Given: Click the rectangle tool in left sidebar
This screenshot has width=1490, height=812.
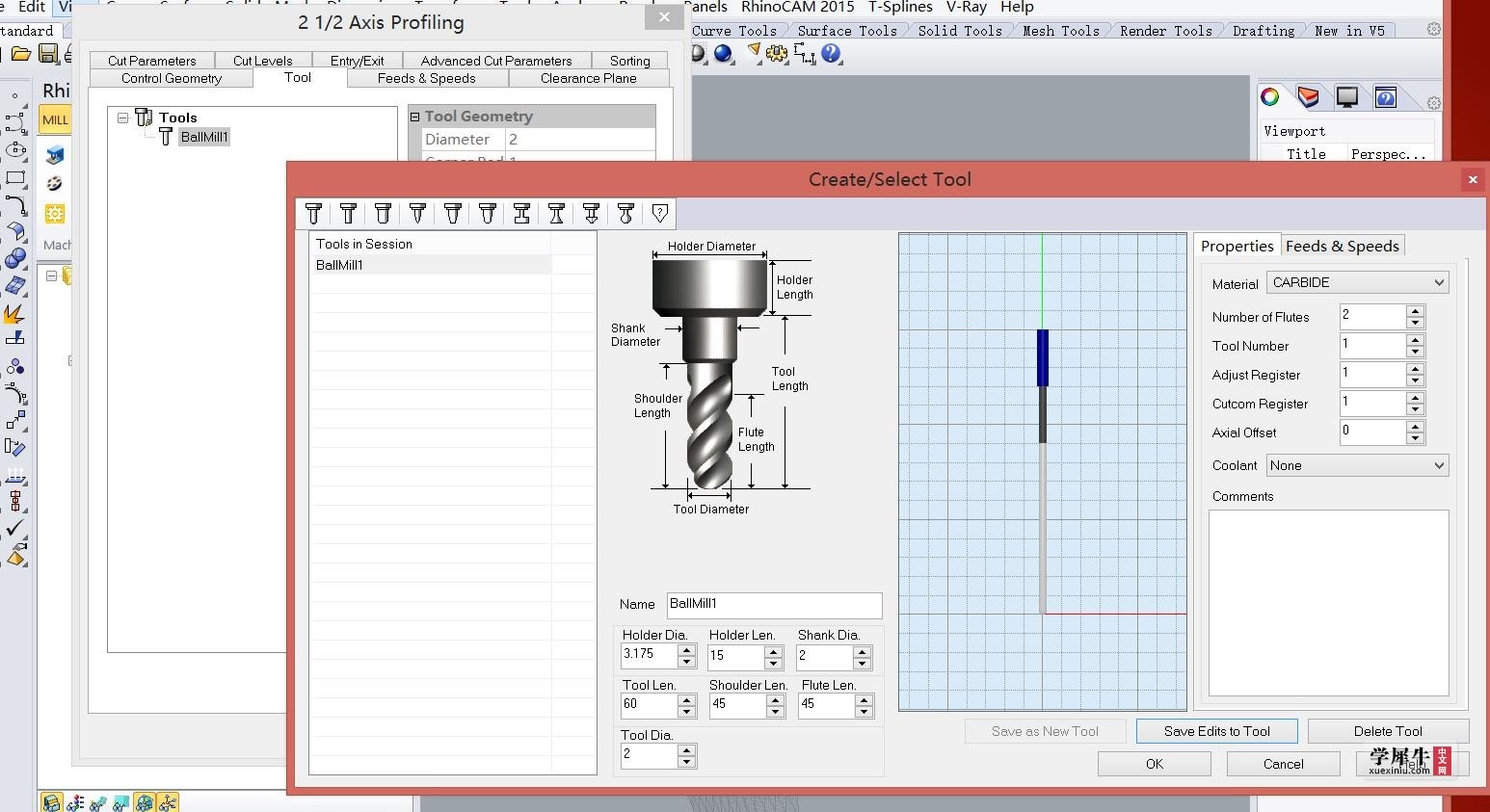Looking at the screenshot, I should pos(15,178).
